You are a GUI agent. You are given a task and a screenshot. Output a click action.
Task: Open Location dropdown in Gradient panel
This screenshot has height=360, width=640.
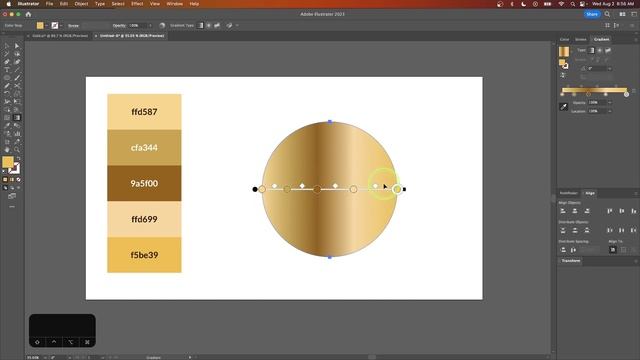(x=609, y=111)
